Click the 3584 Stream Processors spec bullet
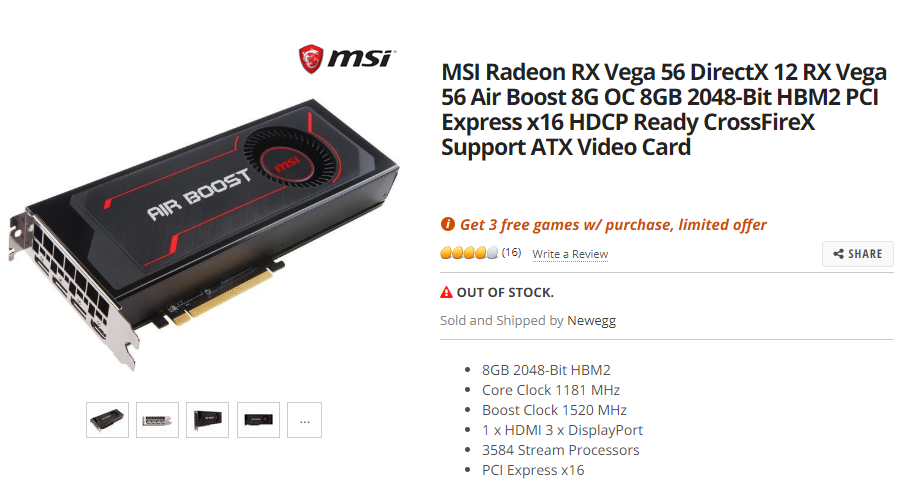The height and width of the screenshot is (492, 923). [x=560, y=450]
